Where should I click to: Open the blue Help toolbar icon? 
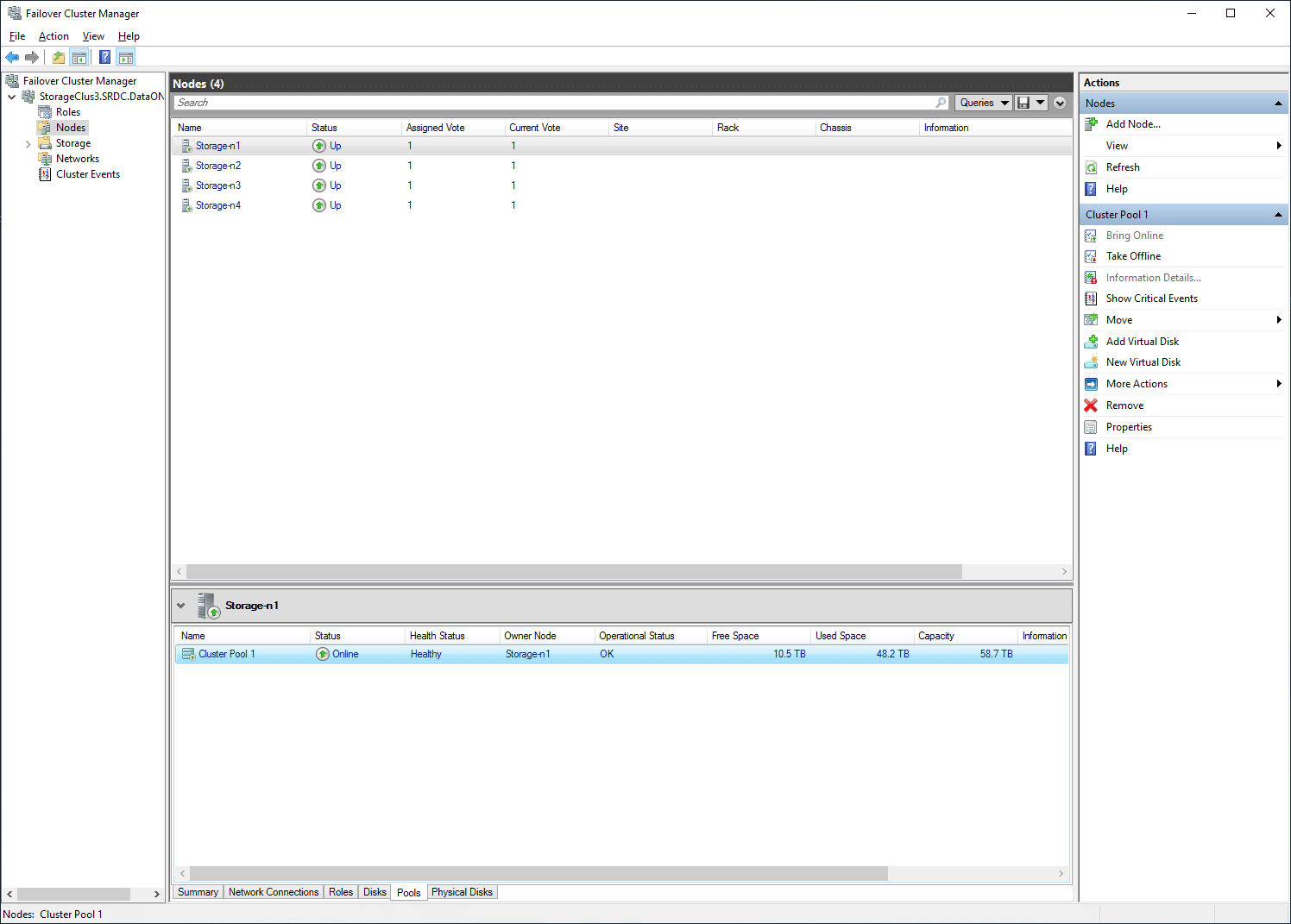(104, 57)
